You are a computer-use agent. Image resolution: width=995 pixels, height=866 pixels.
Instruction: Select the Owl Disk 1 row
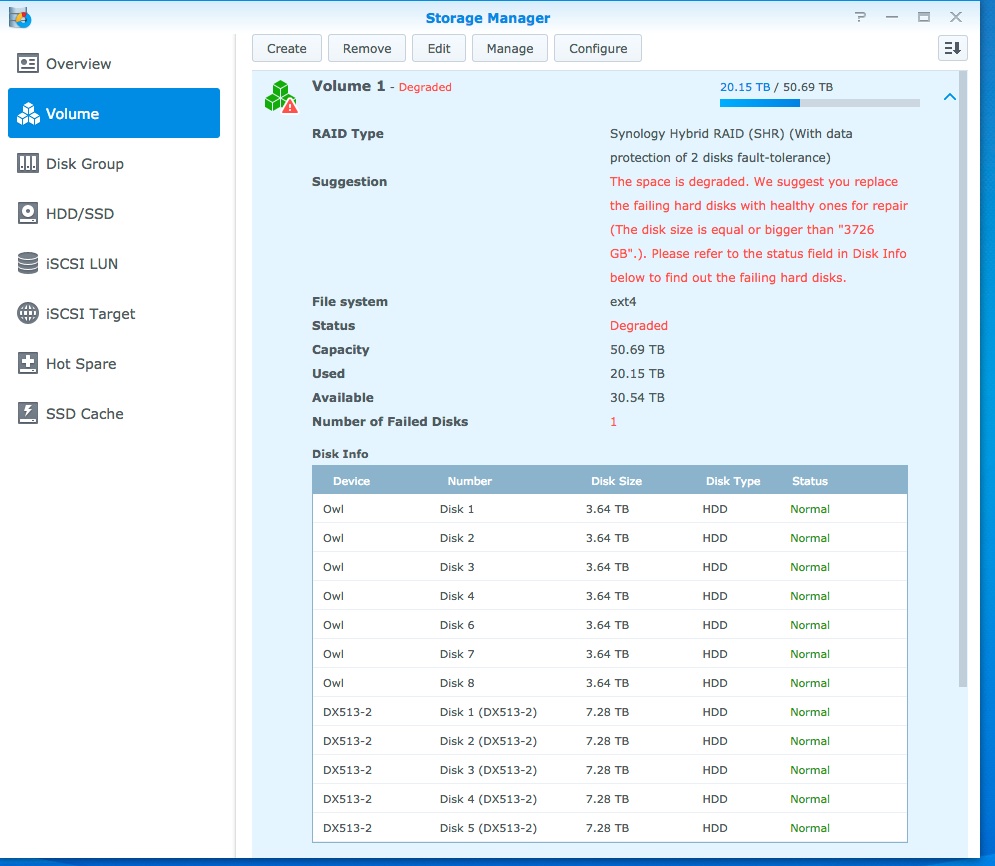[610, 509]
